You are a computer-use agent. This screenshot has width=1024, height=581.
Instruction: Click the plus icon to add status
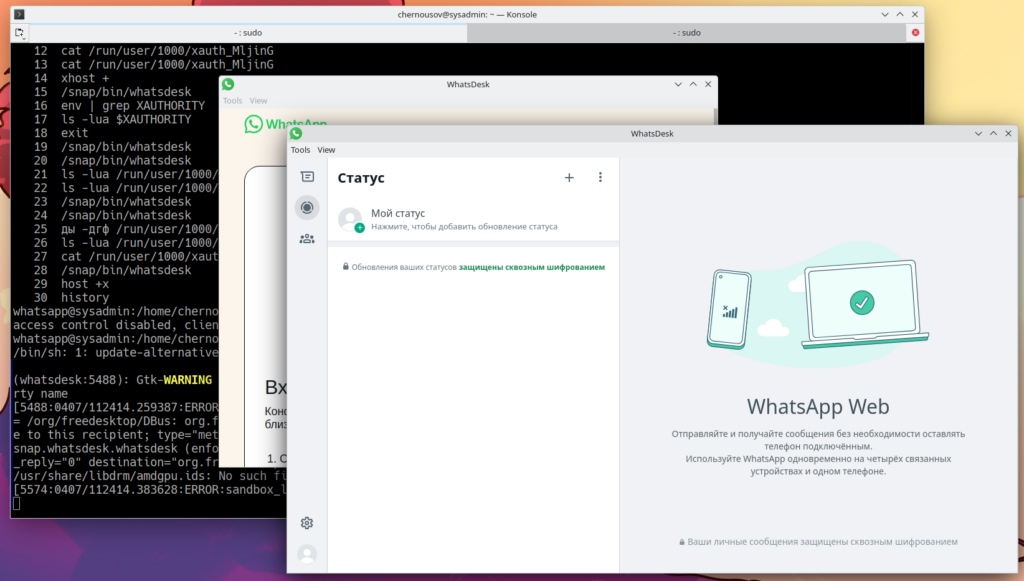[569, 178]
